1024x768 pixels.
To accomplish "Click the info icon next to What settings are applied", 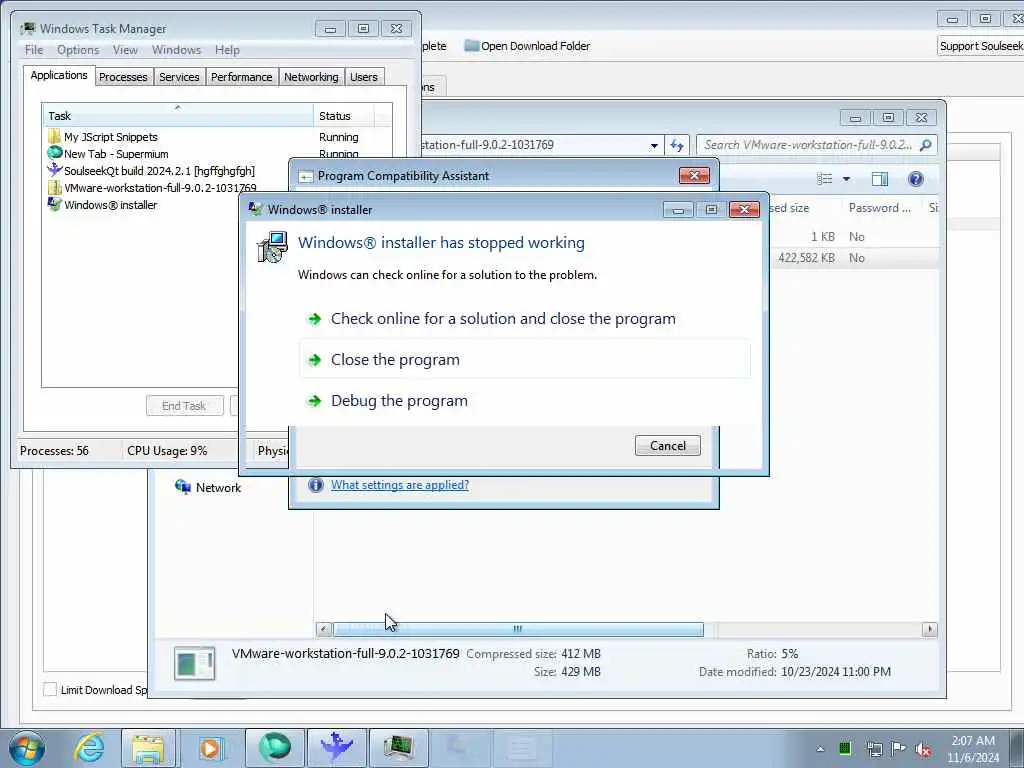I will (x=315, y=485).
